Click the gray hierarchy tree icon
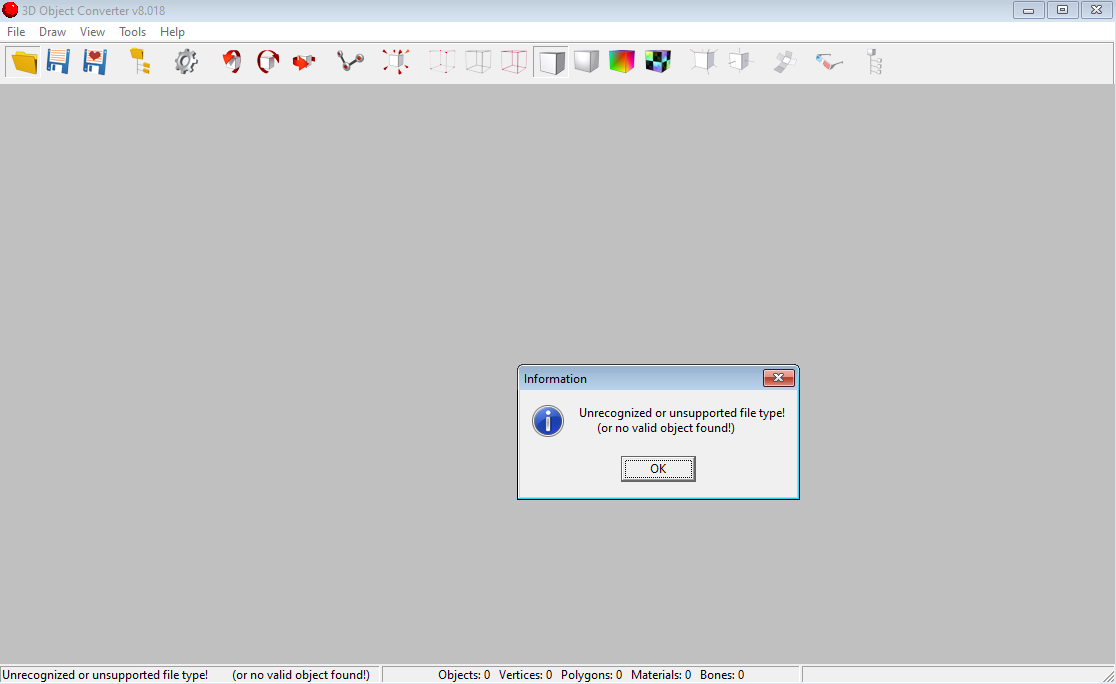This screenshot has width=1116, height=684. [x=875, y=62]
